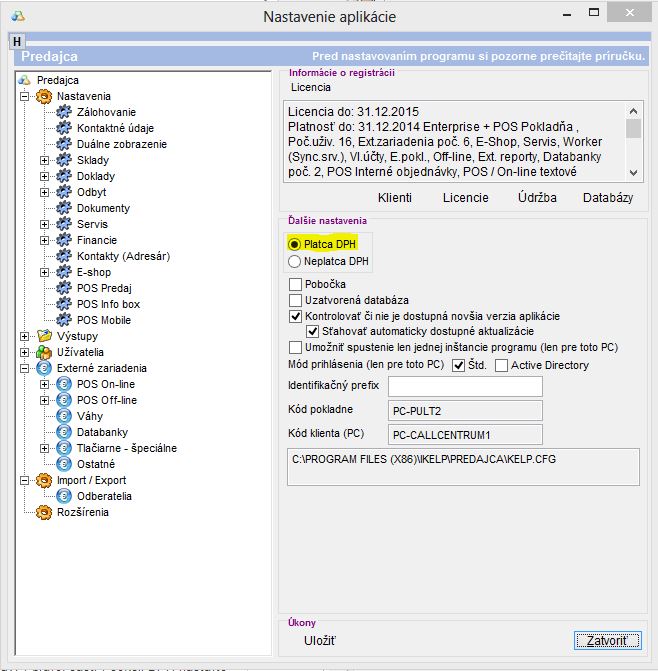The image size is (658, 671).
Task: Click the Užívatelia users icon
Action: (43, 352)
